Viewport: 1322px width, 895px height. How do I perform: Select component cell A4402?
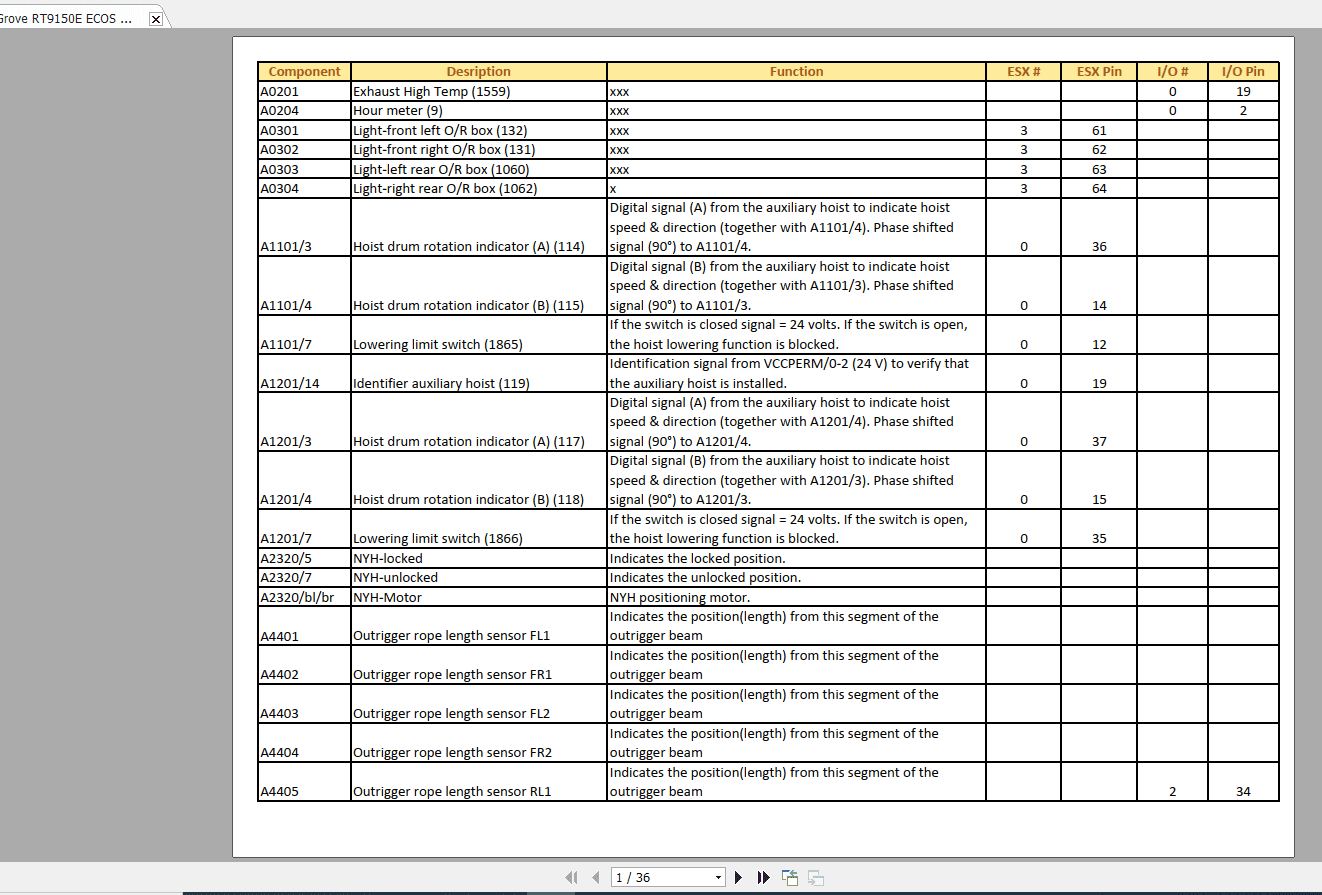tap(304, 665)
